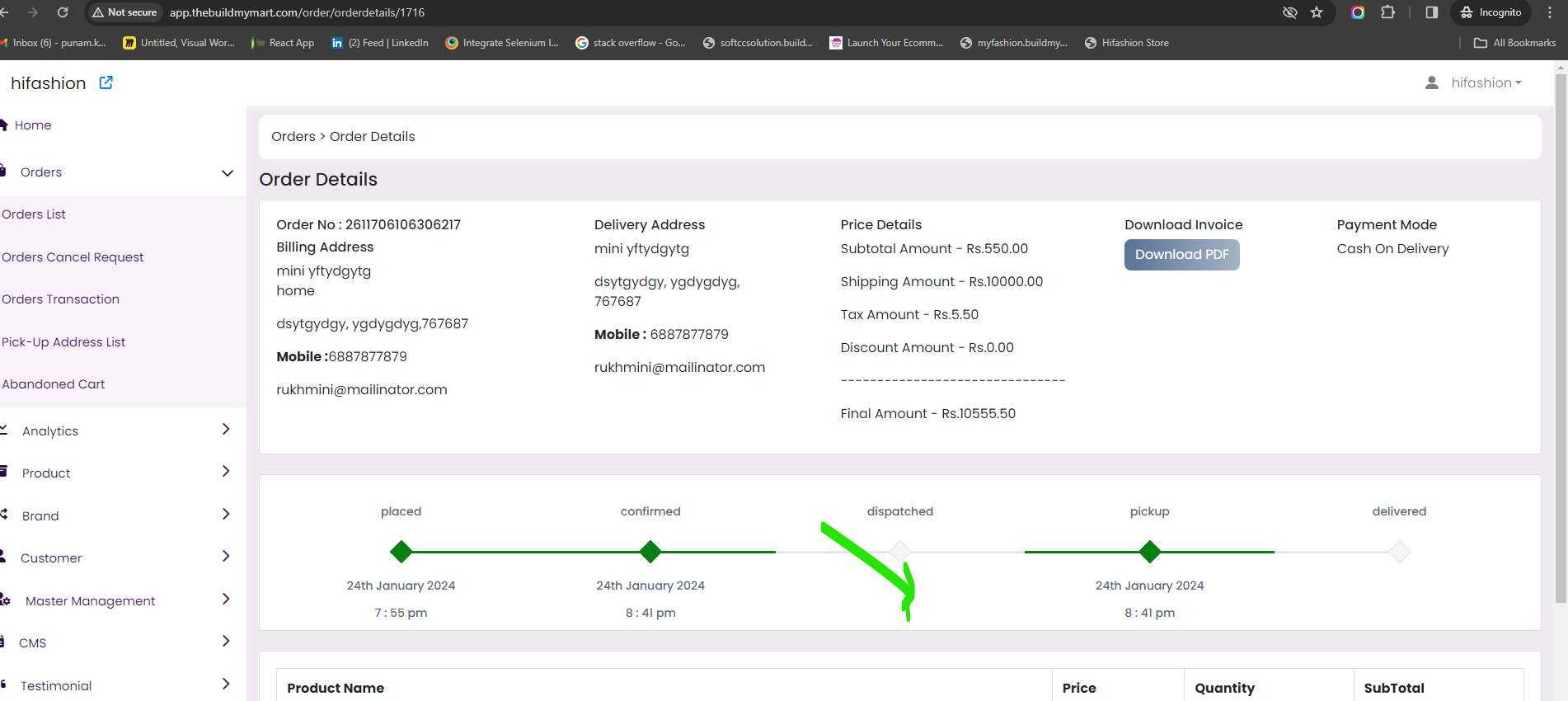Viewport: 1568px width, 701px height.
Task: Go forward with the browser arrow
Action: click(33, 12)
